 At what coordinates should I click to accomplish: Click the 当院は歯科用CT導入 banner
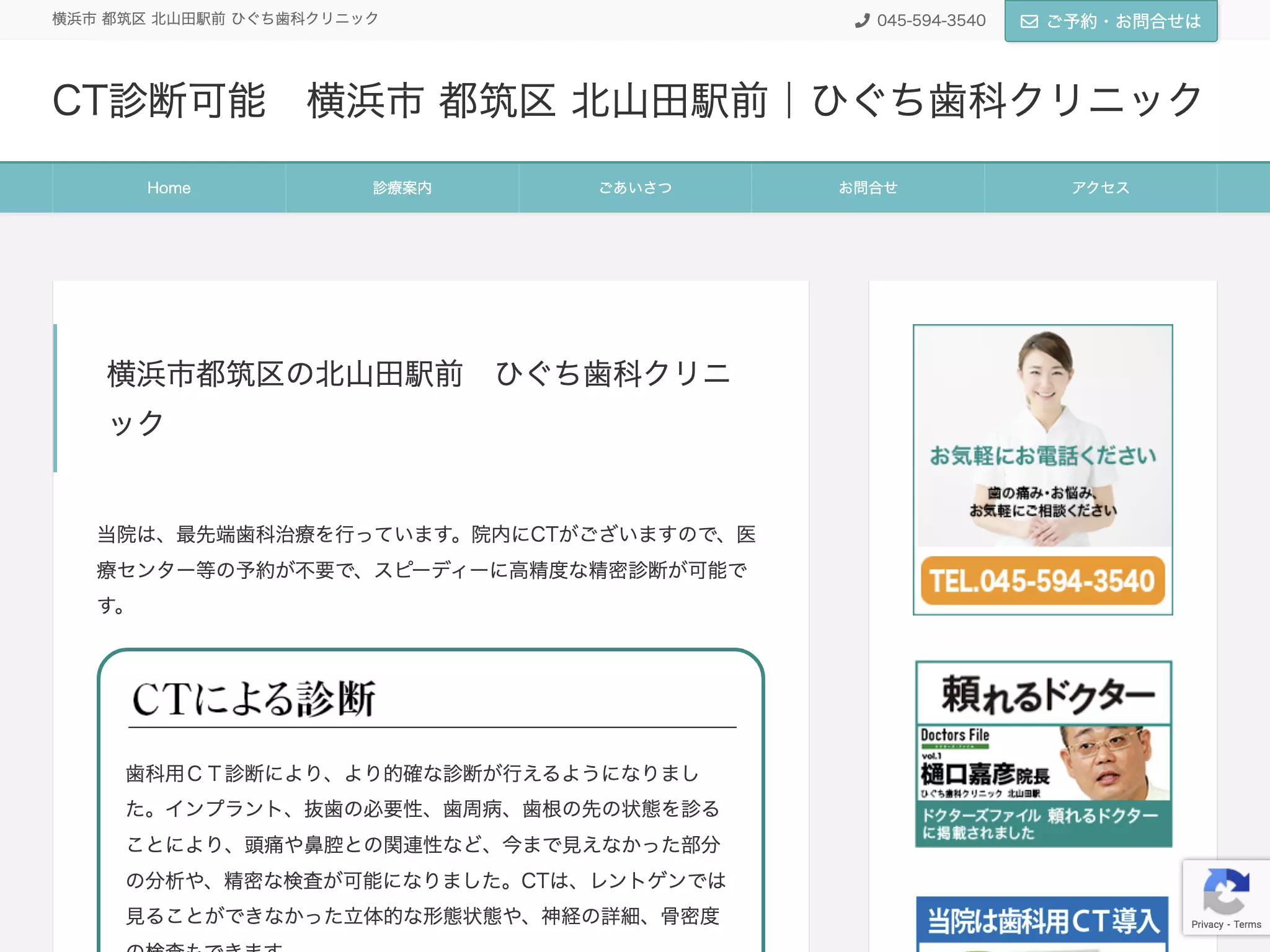pyautogui.click(x=1042, y=923)
